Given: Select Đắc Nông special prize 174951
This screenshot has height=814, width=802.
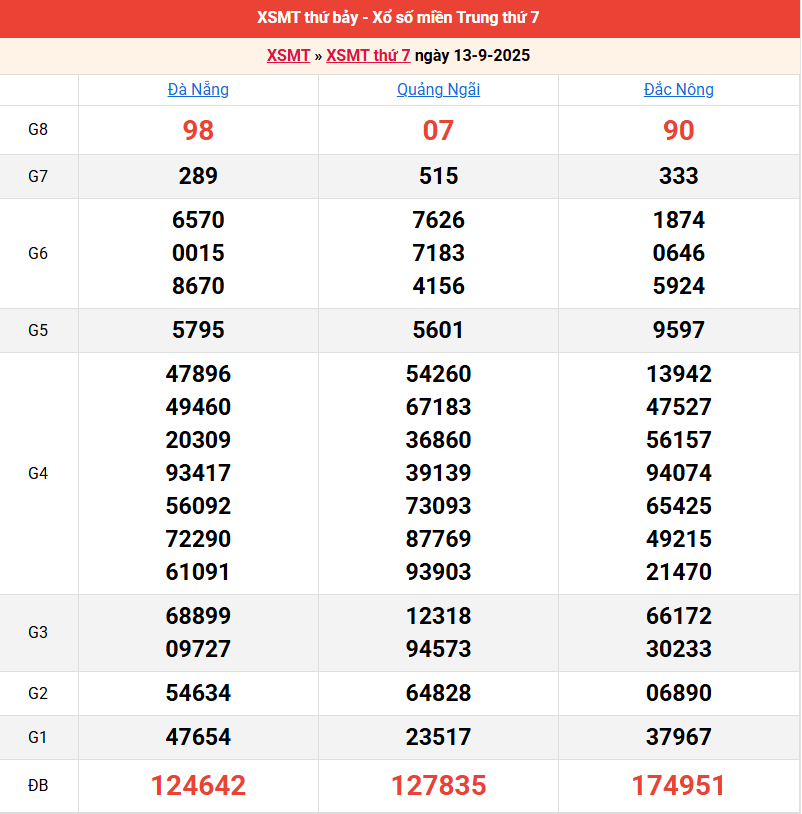Looking at the screenshot, I should 678,786.
